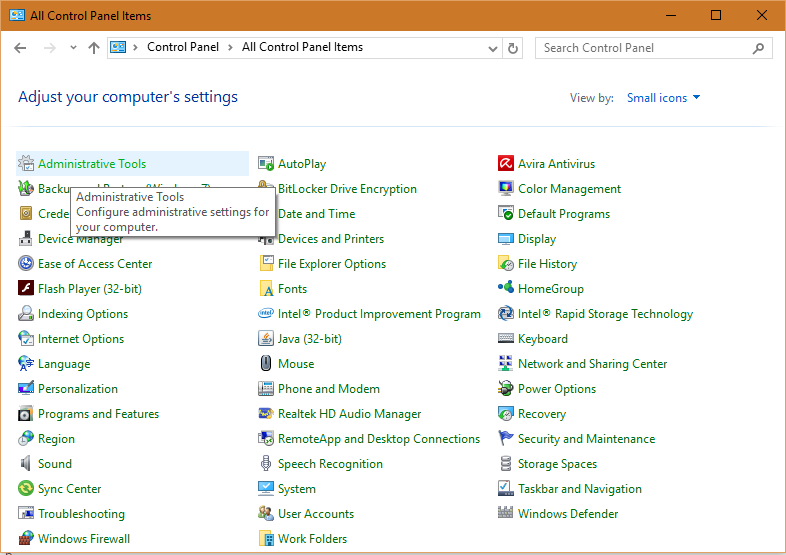
Task: Click the Security and Maintenance flag icon
Action: pyautogui.click(x=506, y=438)
